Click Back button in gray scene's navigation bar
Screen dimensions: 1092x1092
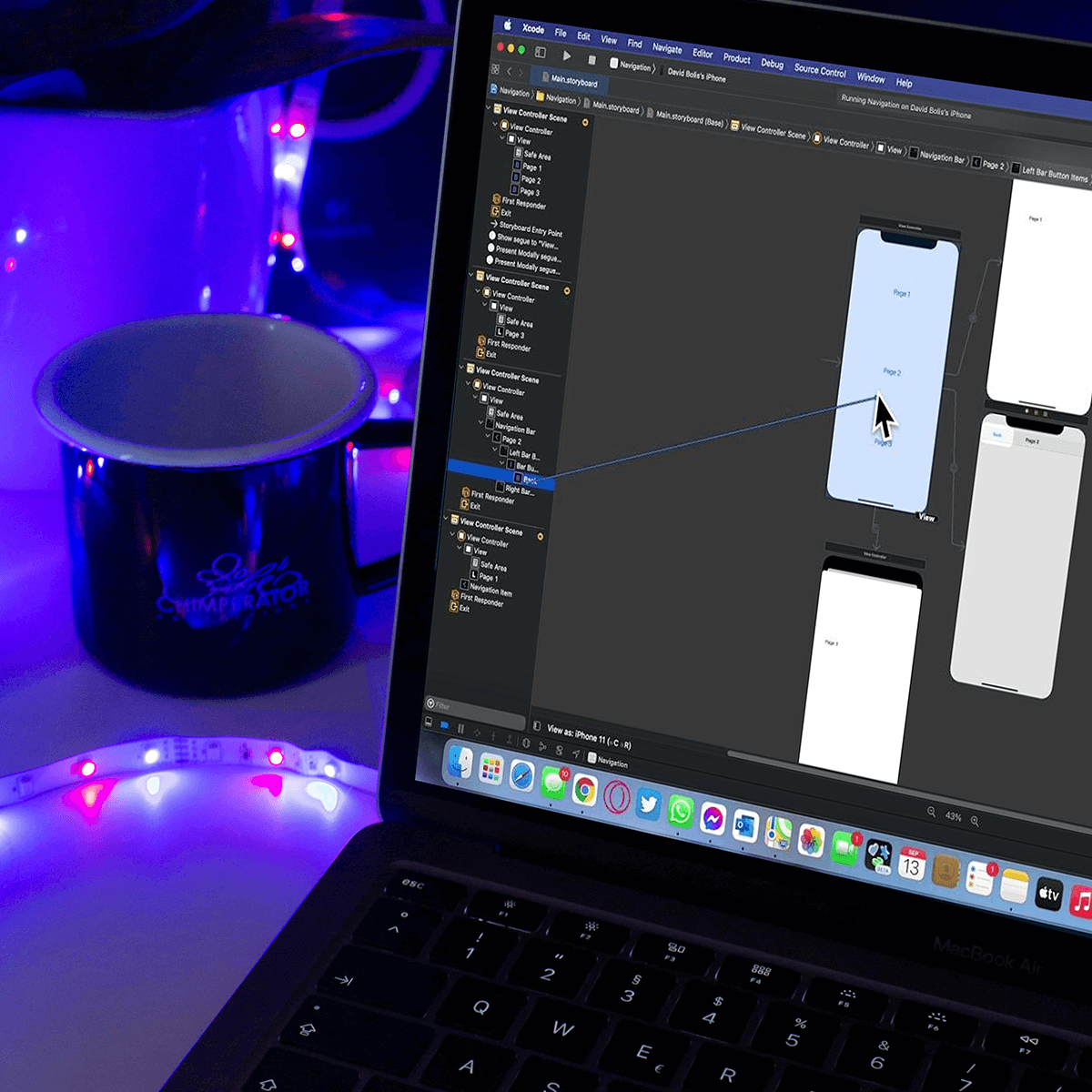point(997,435)
